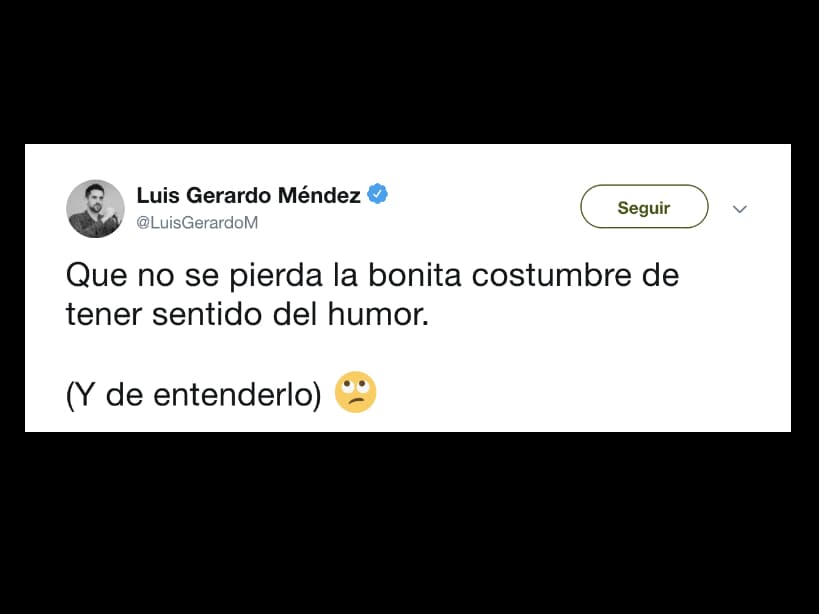Open Luis Gerardo Méndez's profile avatar
819x614 pixels.
pos(95,209)
